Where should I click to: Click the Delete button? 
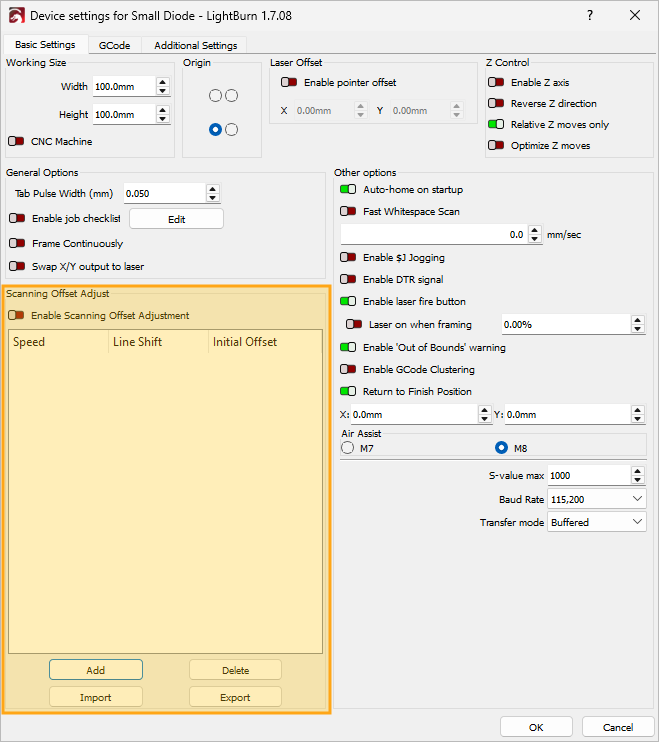click(236, 670)
